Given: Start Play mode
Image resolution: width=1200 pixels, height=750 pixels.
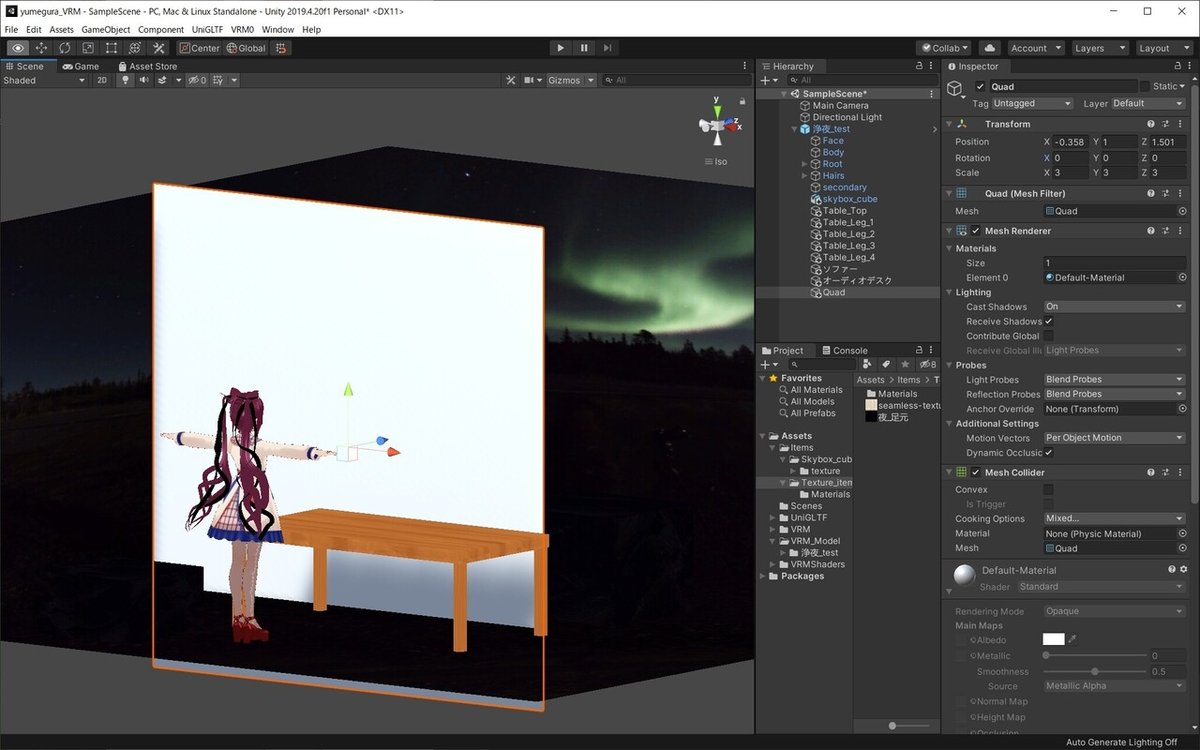Looking at the screenshot, I should 560,48.
